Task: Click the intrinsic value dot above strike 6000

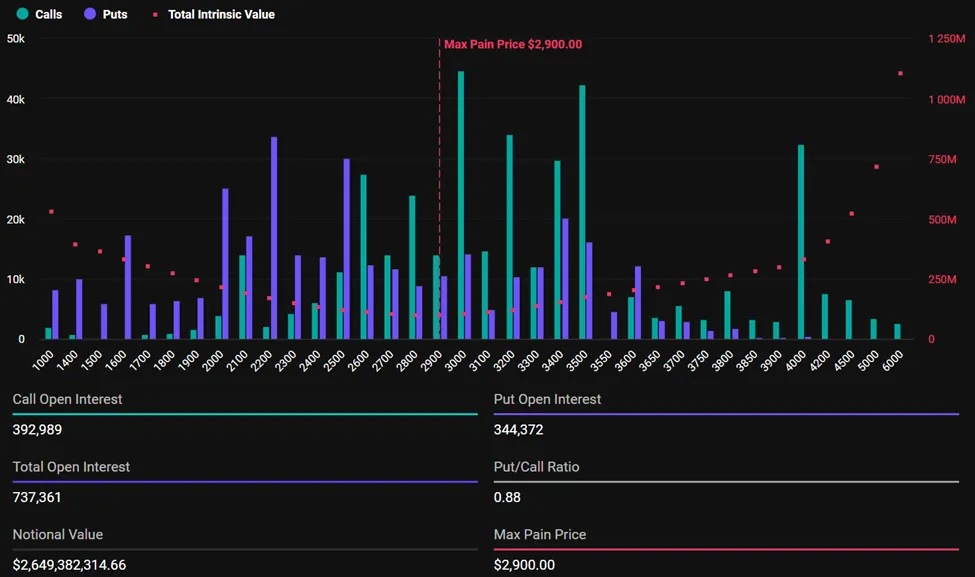Action: [899, 73]
